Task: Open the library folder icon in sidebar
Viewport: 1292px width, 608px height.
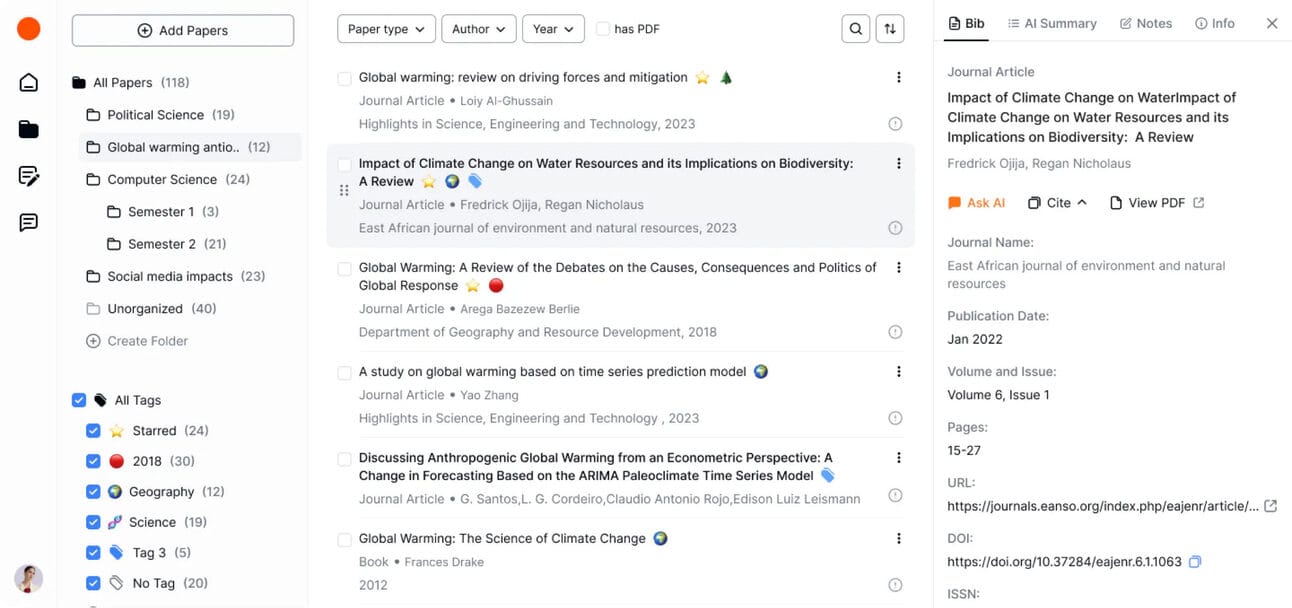Action: tap(29, 129)
